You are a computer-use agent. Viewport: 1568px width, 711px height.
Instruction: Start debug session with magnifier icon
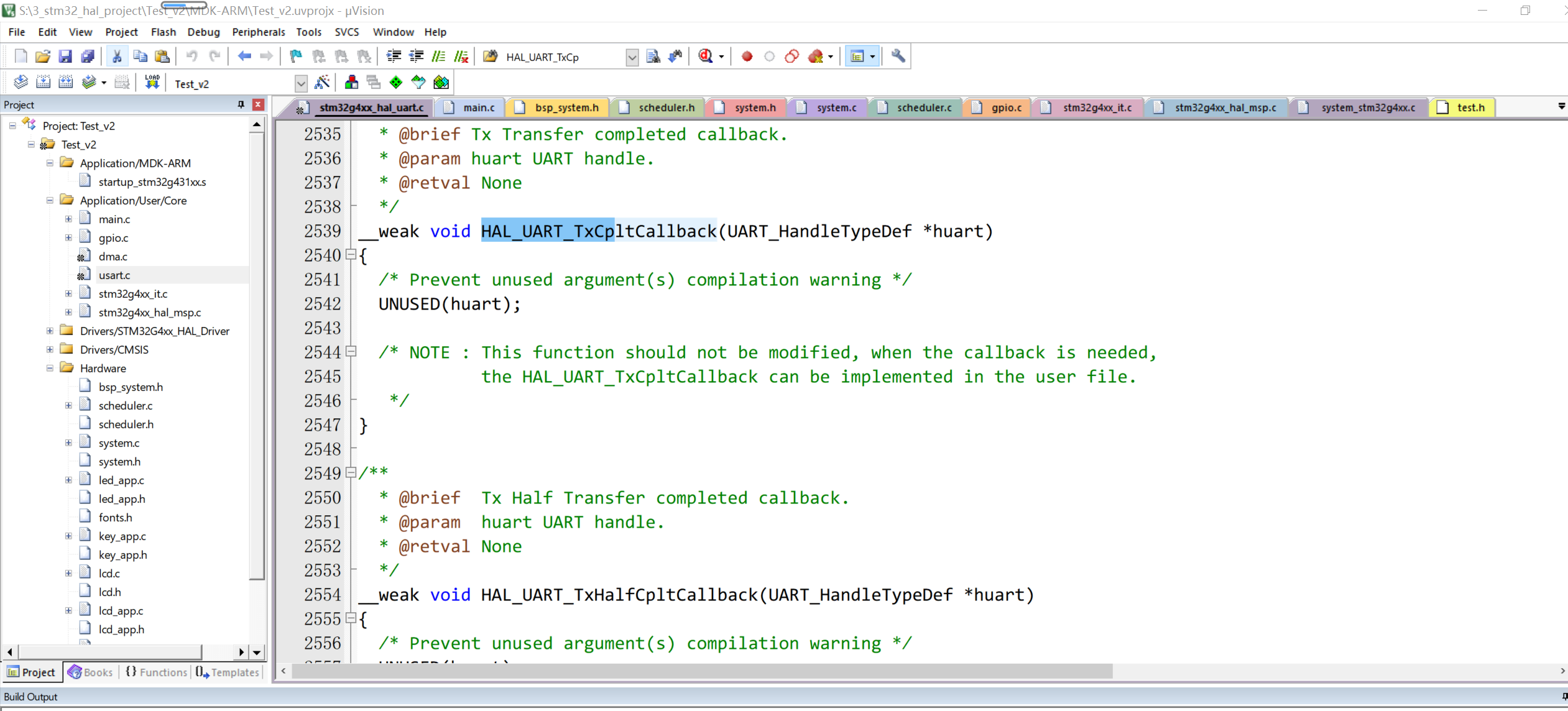706,57
